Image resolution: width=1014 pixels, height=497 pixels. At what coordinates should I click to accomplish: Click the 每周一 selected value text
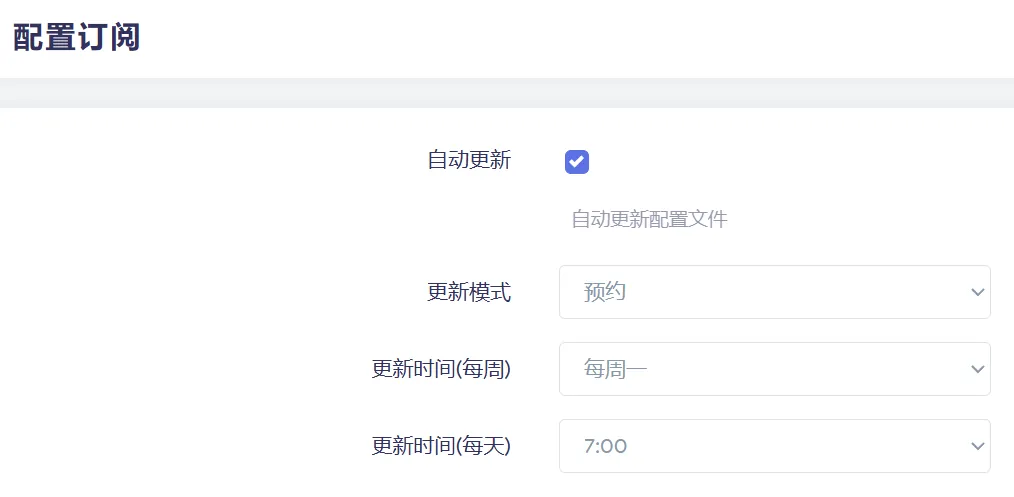[615, 370]
